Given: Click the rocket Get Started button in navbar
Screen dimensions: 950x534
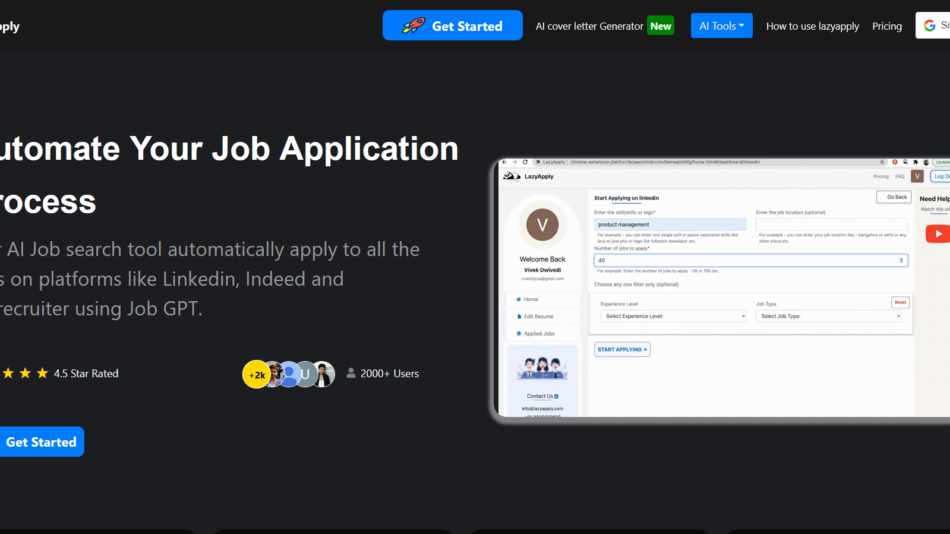Looking at the screenshot, I should (452, 25).
